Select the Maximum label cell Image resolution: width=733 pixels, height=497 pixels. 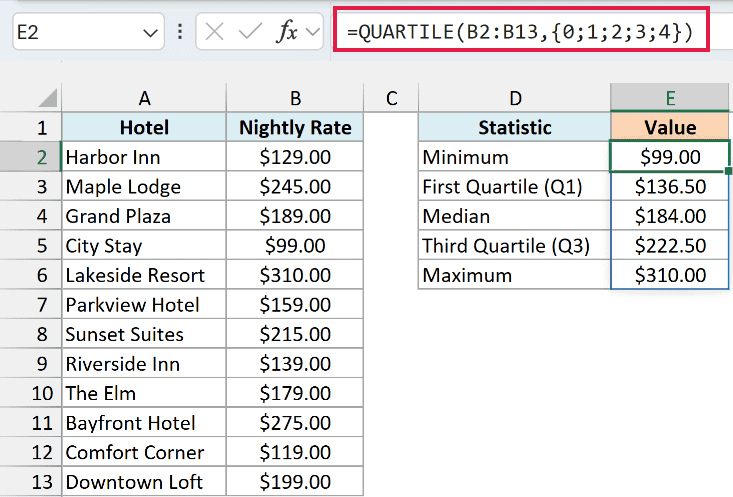(x=515, y=274)
